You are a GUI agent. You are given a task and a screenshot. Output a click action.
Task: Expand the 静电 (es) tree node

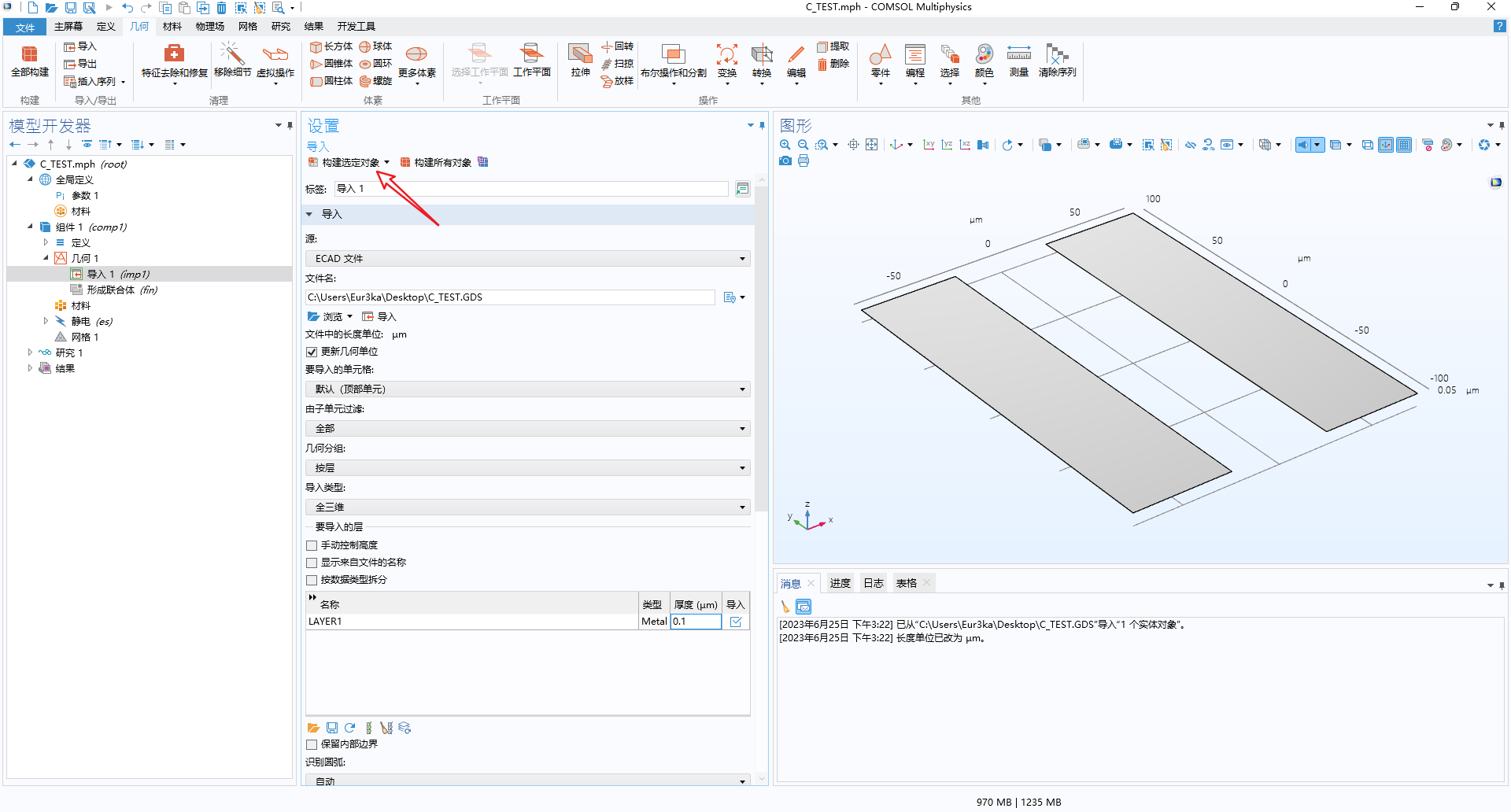[x=46, y=321]
